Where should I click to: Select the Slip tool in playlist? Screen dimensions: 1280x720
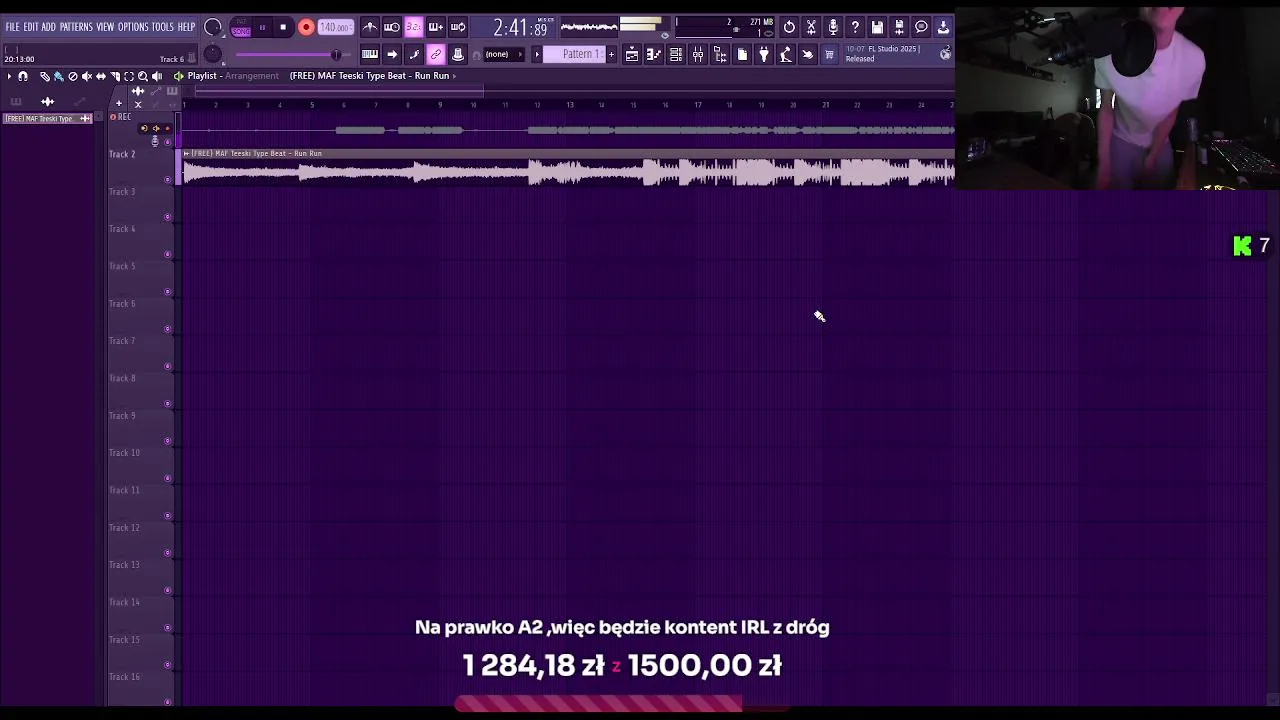pyautogui.click(x=101, y=76)
